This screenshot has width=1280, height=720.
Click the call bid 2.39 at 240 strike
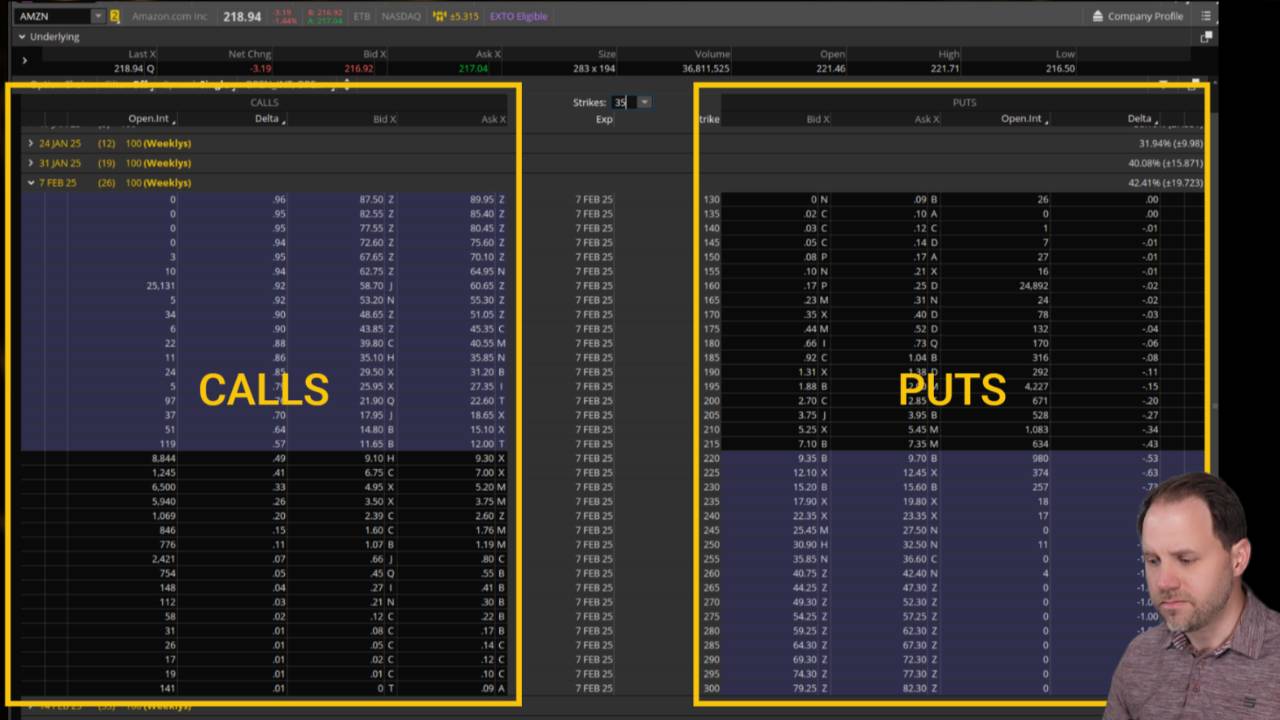pos(374,516)
